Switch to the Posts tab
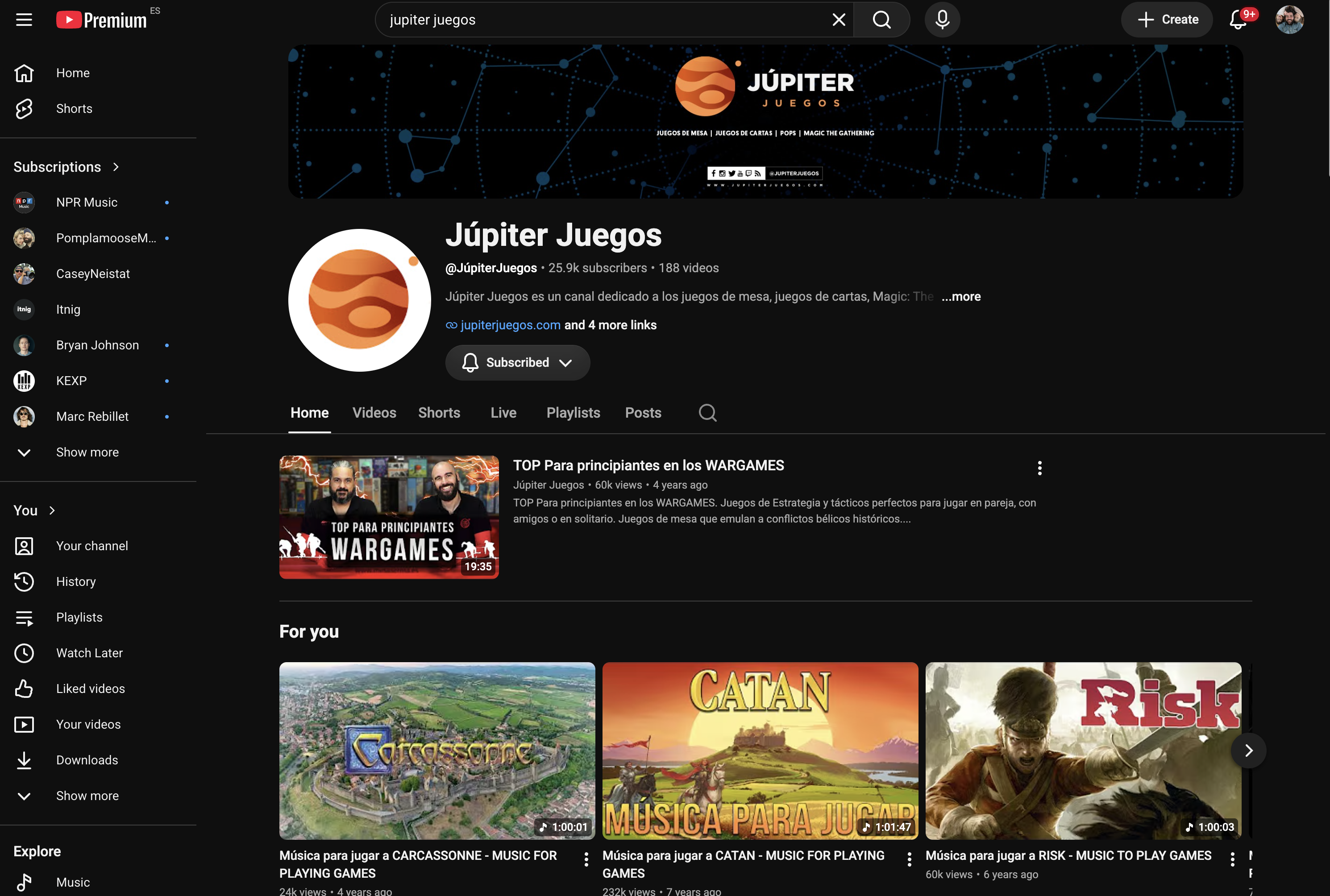Viewport: 1330px width, 896px height. pyautogui.click(x=643, y=413)
